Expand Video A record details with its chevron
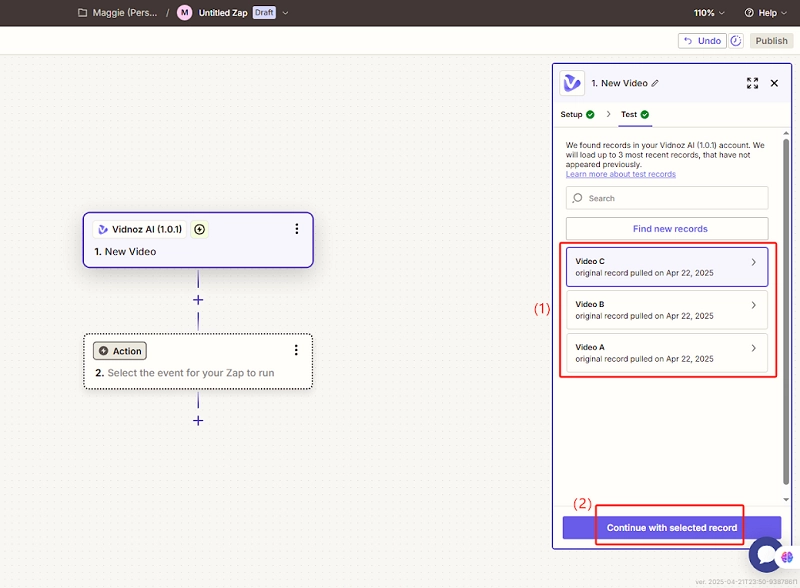Screen dimensions: 800x588 [754, 348]
